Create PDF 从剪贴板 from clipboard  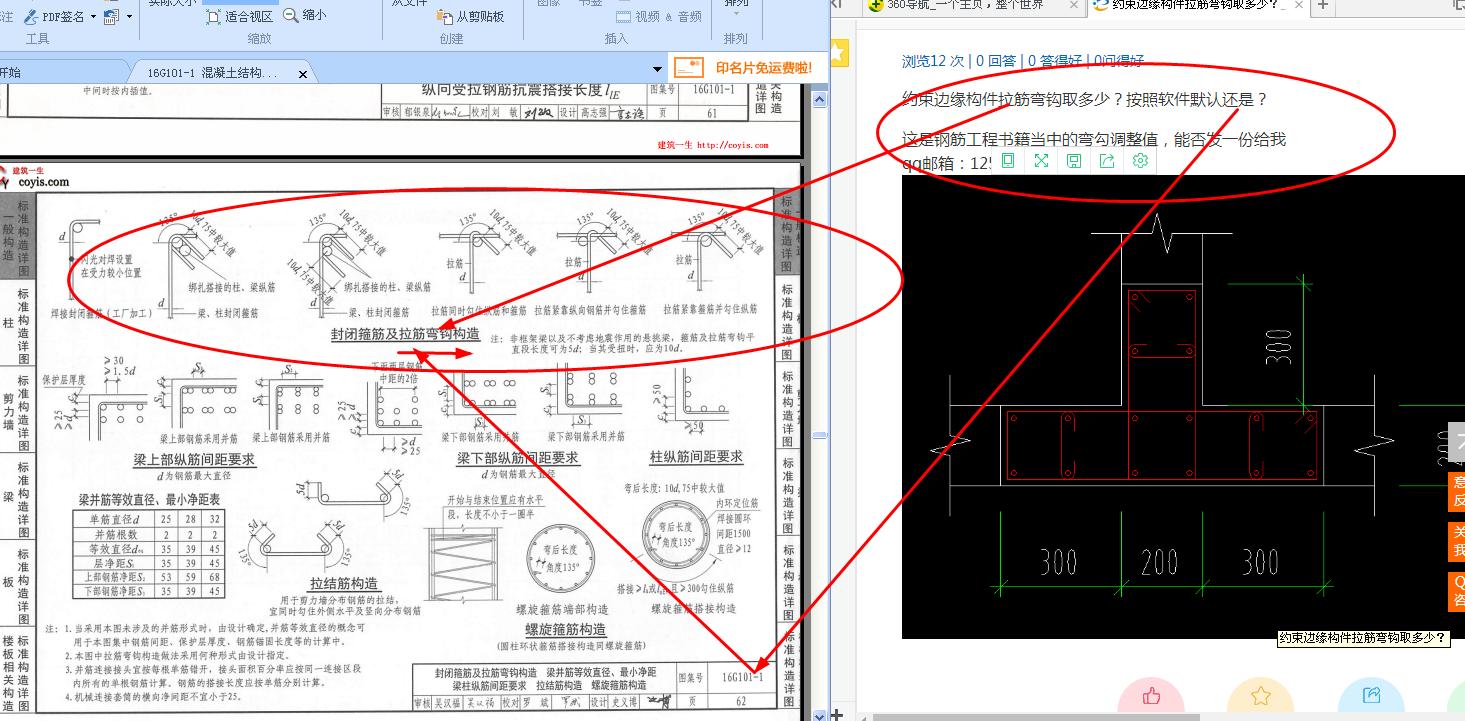click(x=470, y=16)
